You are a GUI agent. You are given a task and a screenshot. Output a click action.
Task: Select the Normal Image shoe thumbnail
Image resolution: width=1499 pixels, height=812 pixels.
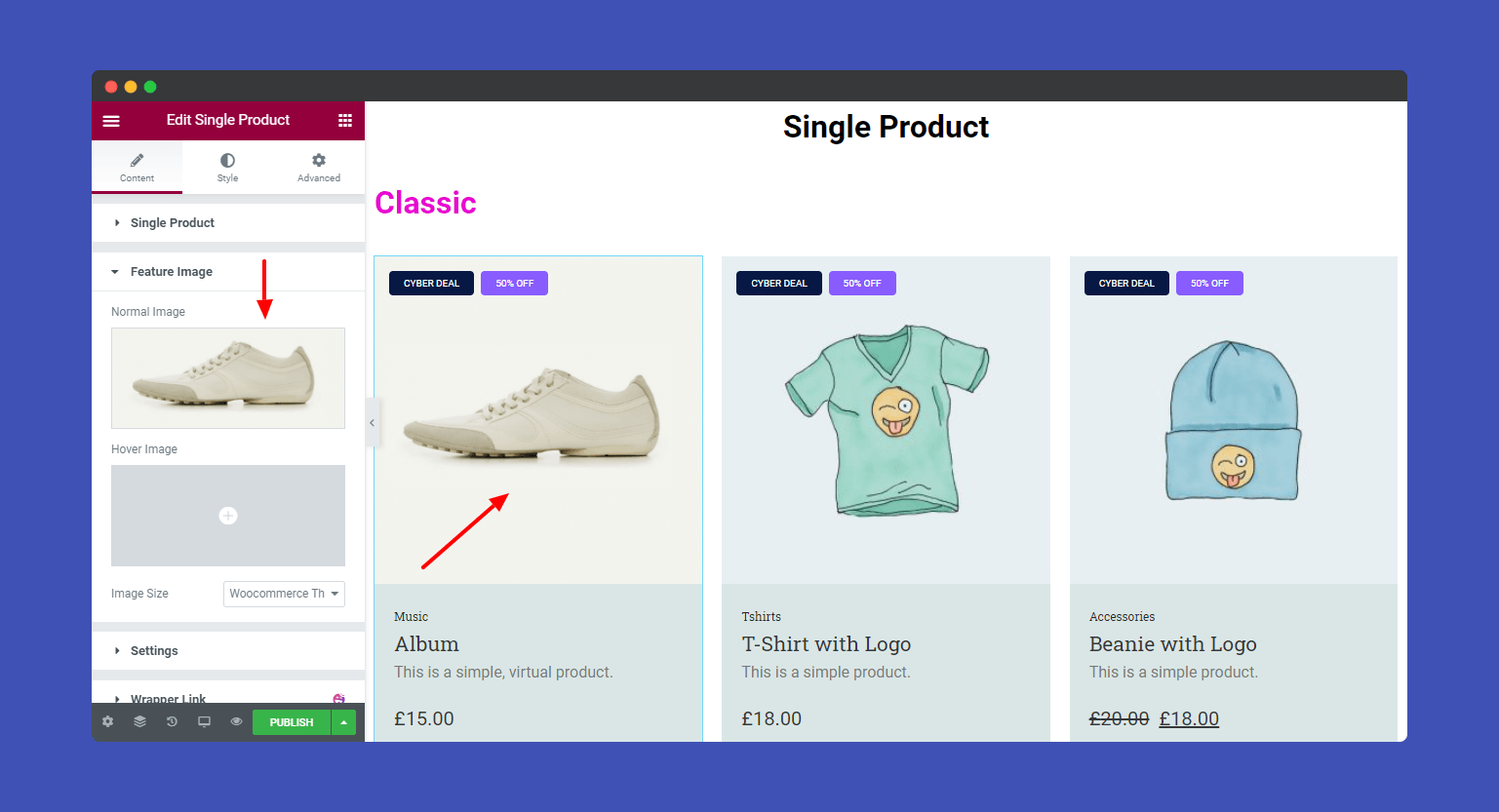(x=227, y=378)
